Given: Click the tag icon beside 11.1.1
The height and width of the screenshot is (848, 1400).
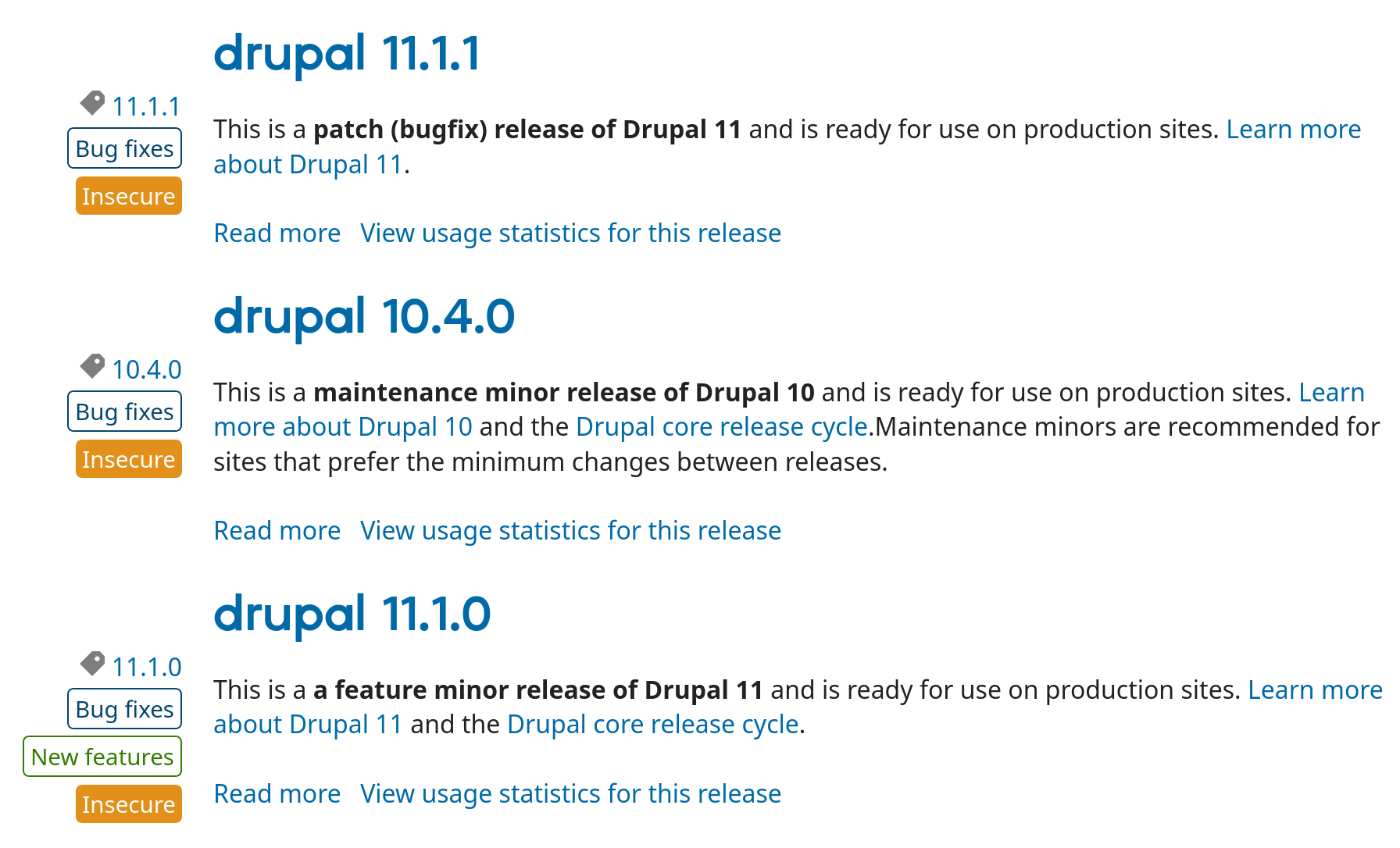Looking at the screenshot, I should 92,102.
